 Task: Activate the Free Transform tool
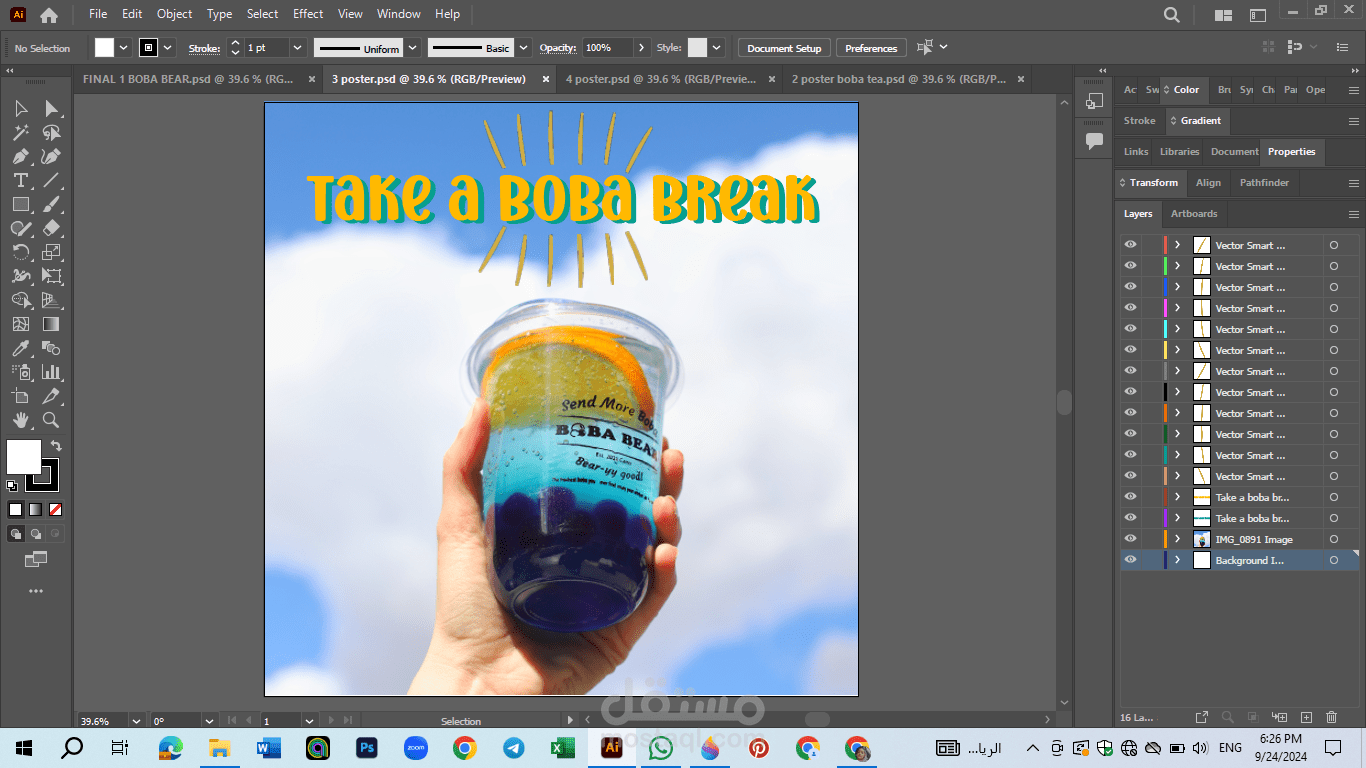point(52,276)
